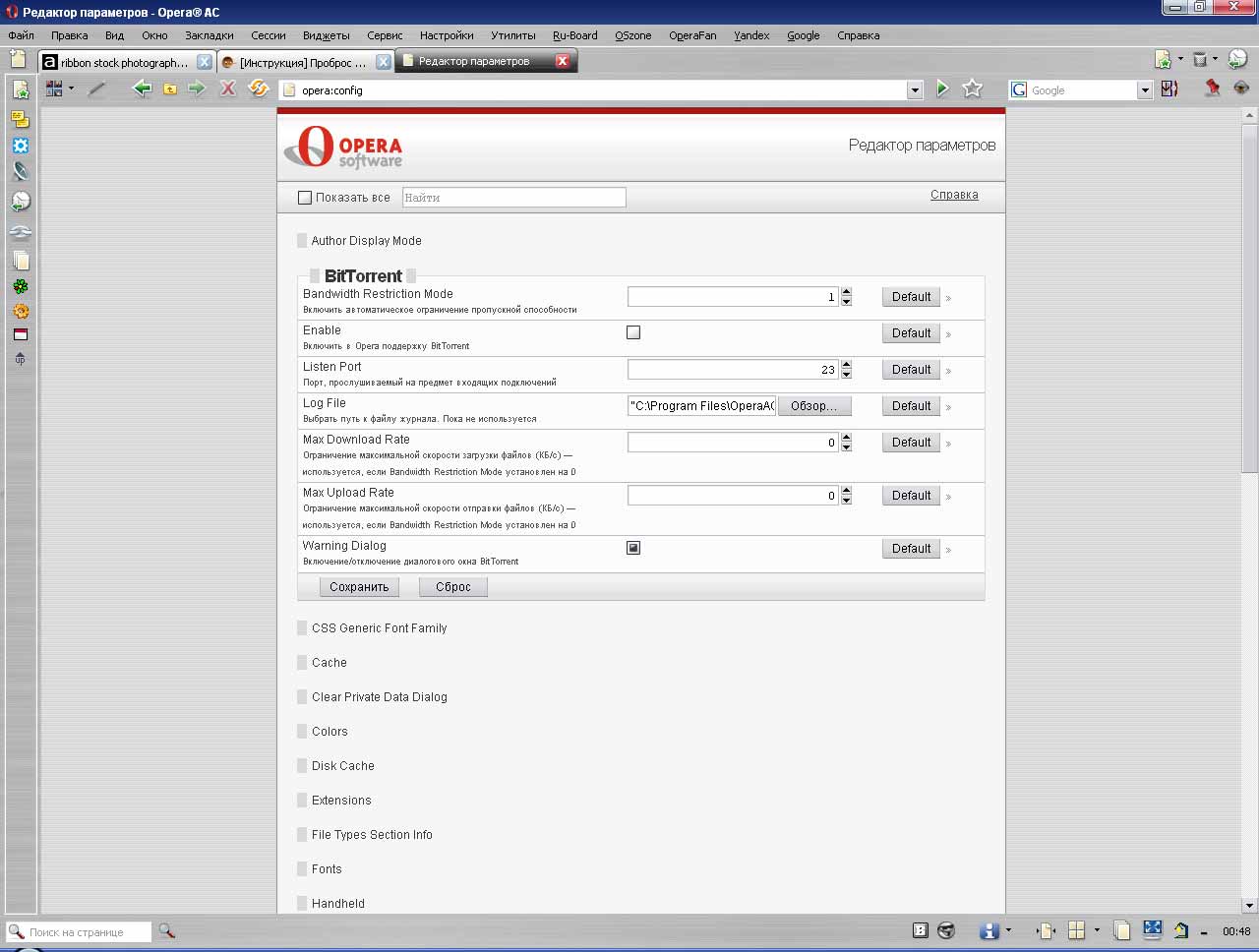The height and width of the screenshot is (952, 1259).
Task: Click the green back arrow
Action: pos(142,89)
